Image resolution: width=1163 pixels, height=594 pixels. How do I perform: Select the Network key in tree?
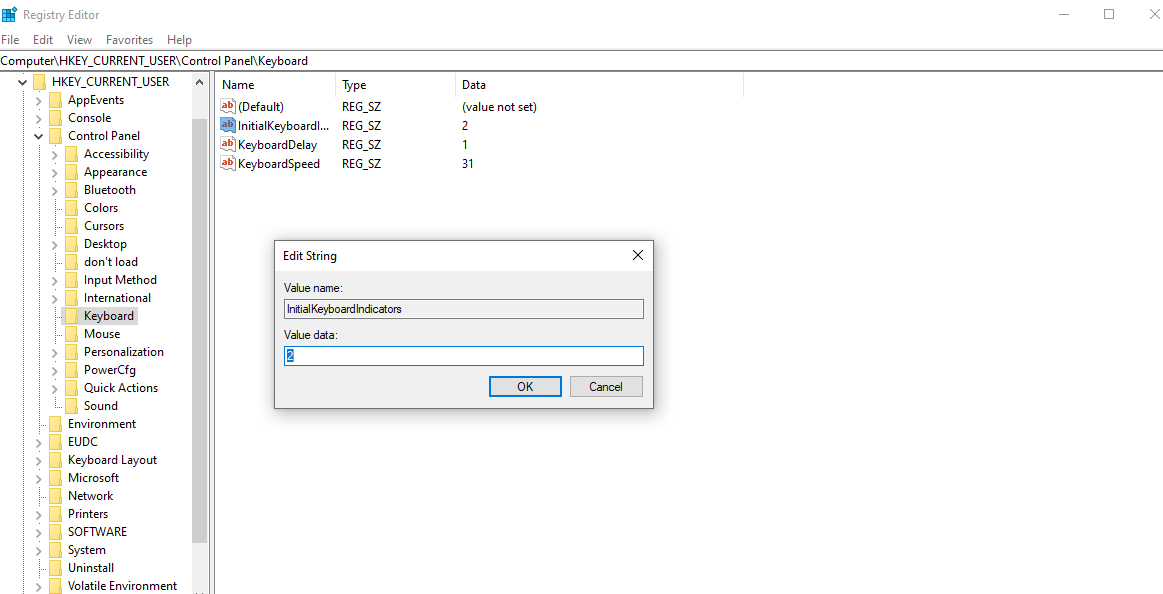pyautogui.click(x=90, y=496)
